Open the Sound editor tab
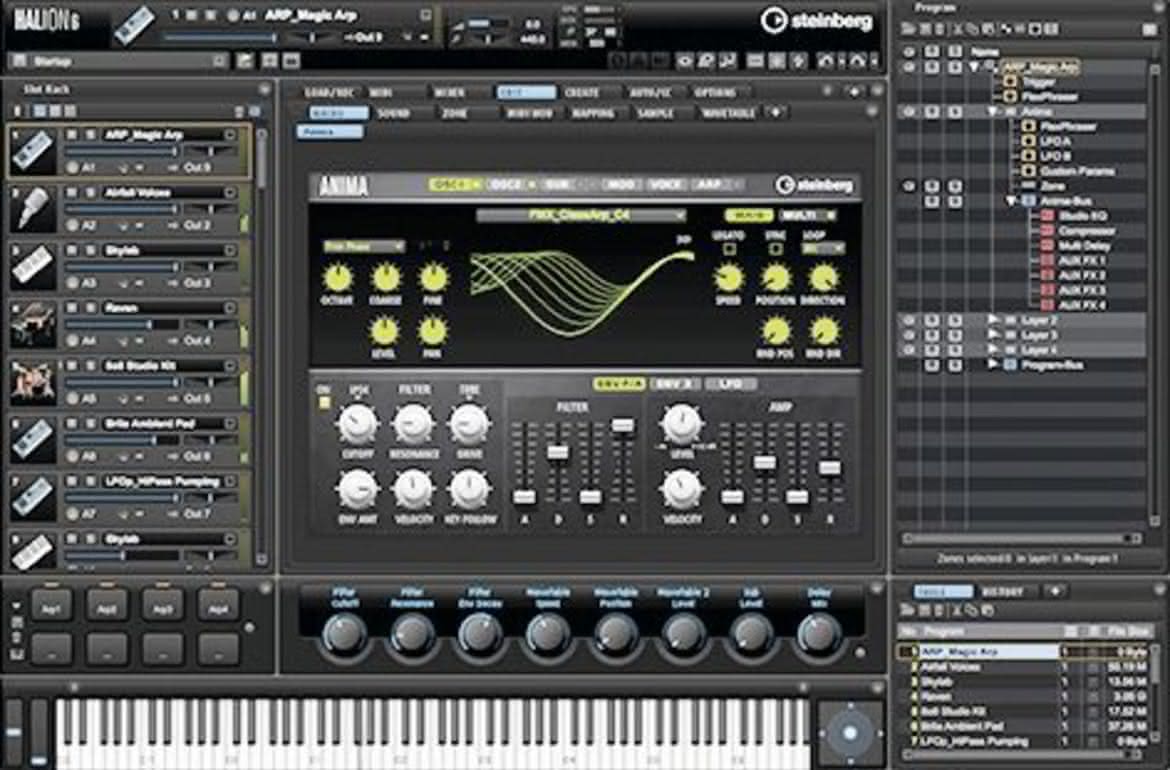 click(393, 113)
